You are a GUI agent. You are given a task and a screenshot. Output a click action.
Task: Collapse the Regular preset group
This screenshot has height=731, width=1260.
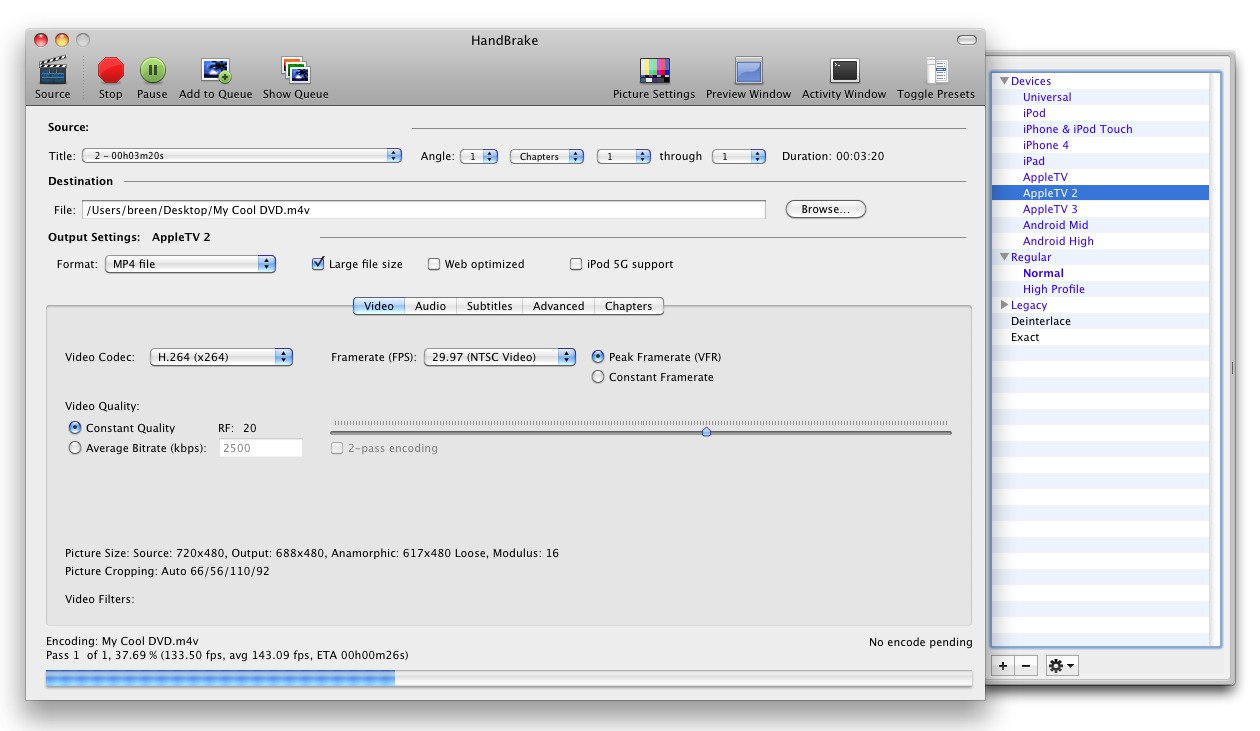coord(1004,257)
